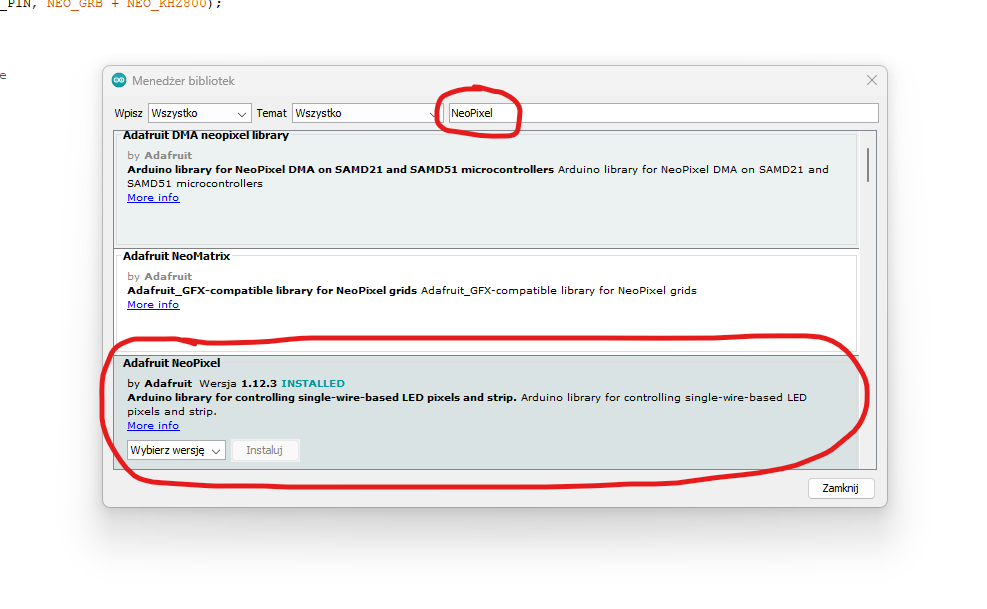
Task: Click the Instaluj button
Action: point(264,450)
